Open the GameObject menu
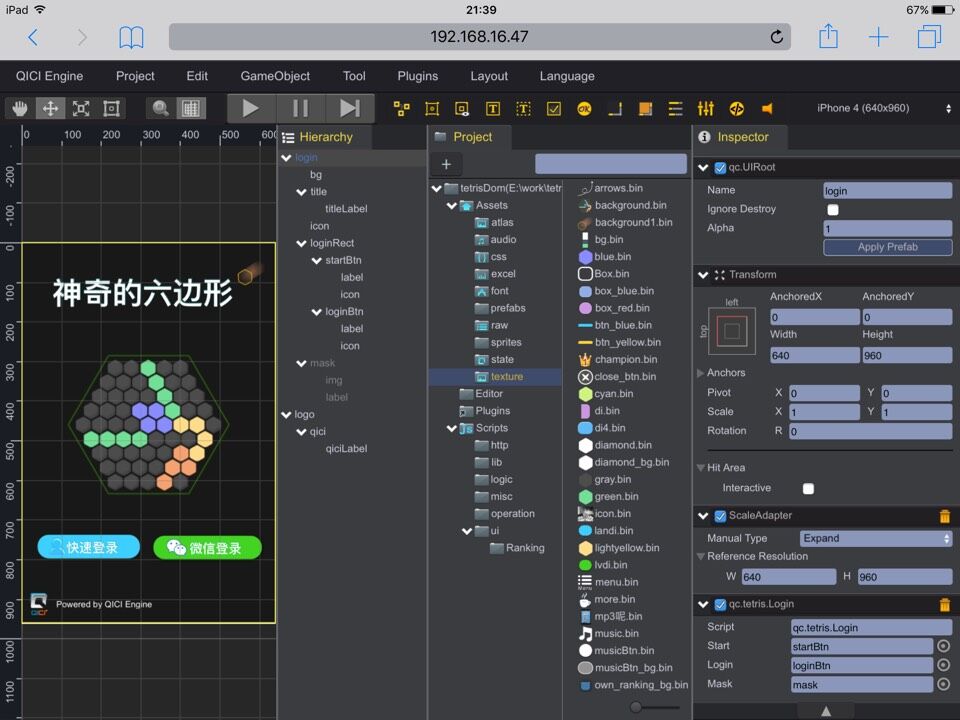Viewport: 960px width, 720px height. coord(274,75)
